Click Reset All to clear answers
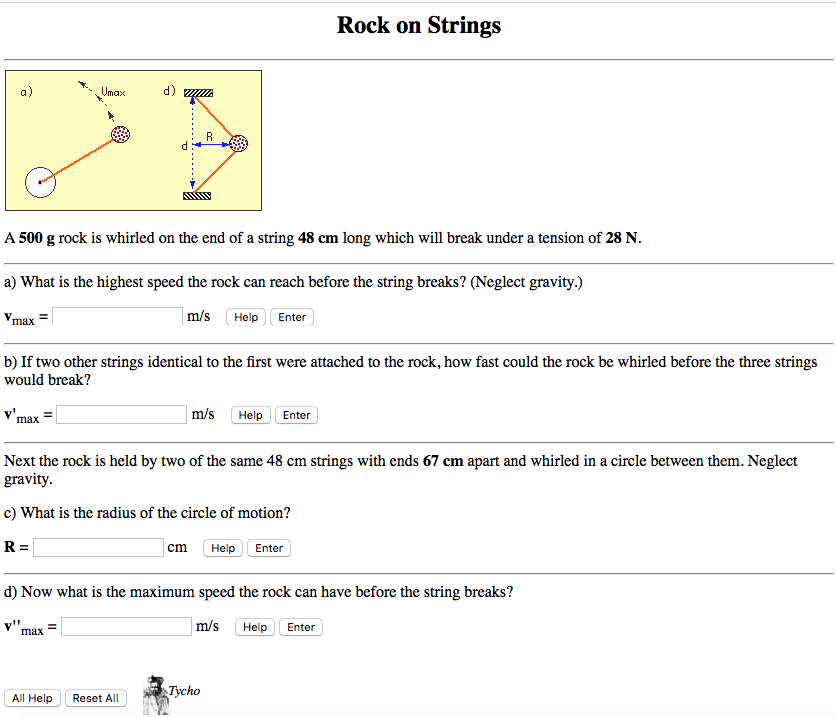836x718 pixels. click(x=95, y=697)
